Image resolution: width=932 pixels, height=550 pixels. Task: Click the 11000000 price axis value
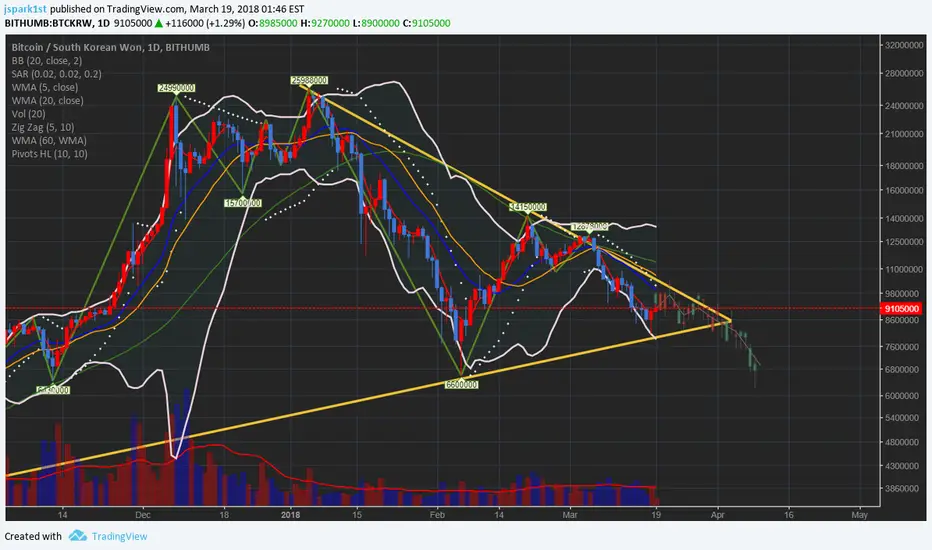click(x=903, y=269)
